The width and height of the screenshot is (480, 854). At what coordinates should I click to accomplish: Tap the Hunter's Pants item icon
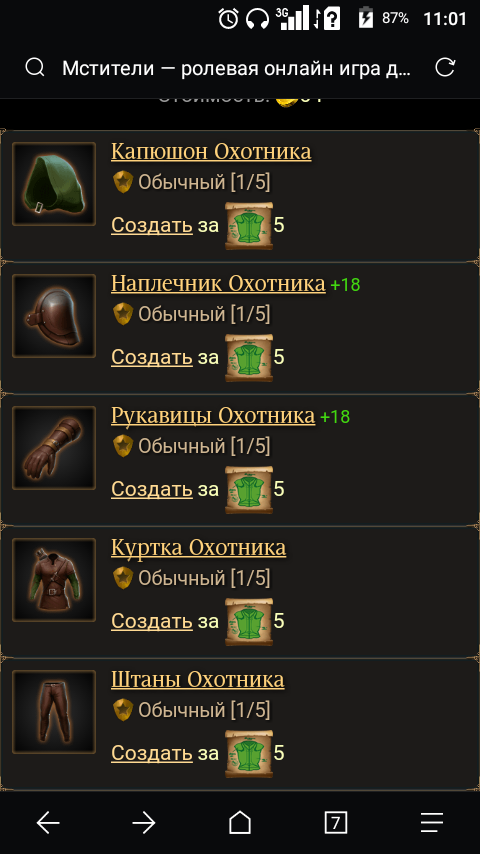tap(54, 712)
